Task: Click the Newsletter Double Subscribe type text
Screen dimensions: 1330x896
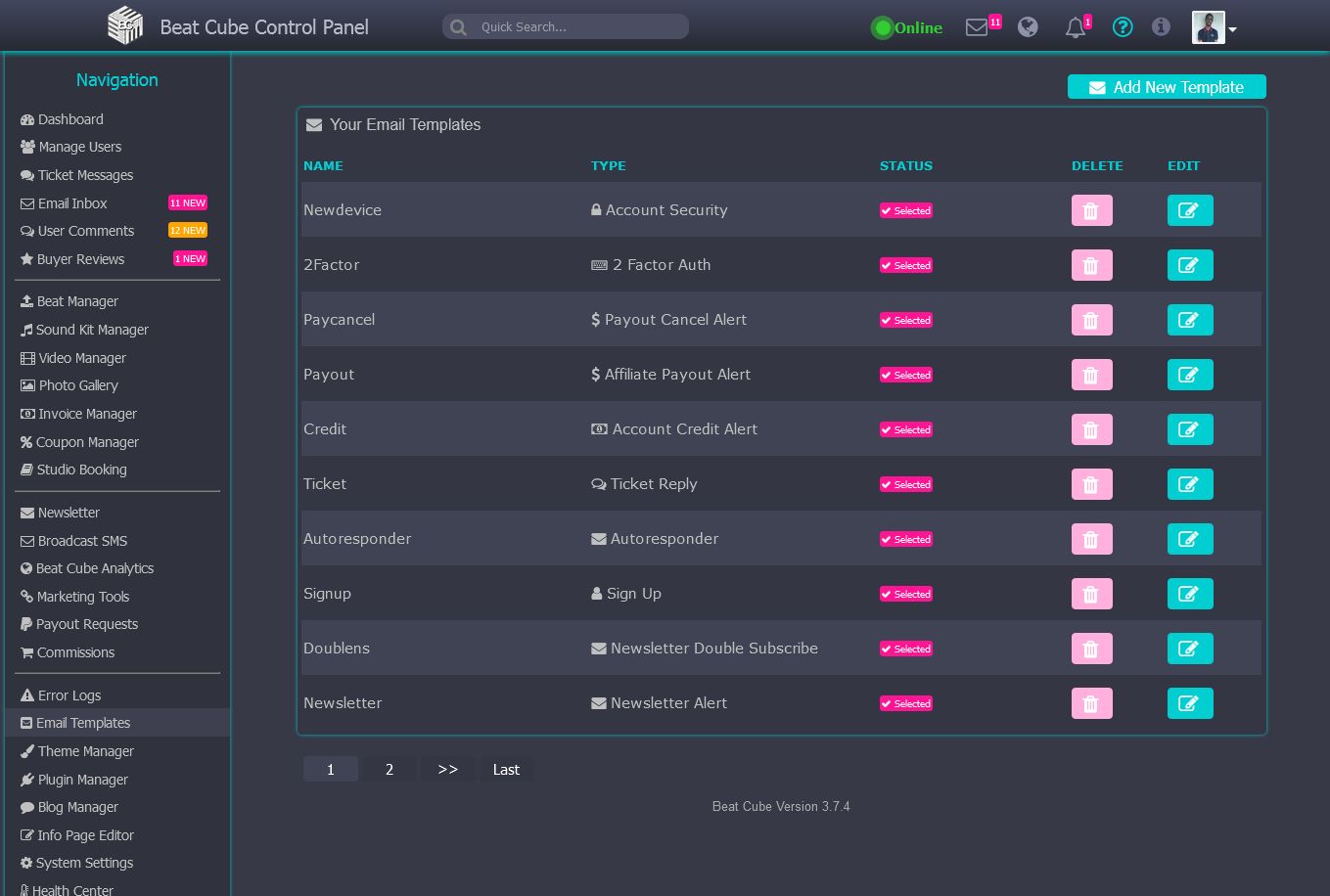Action: pos(714,649)
